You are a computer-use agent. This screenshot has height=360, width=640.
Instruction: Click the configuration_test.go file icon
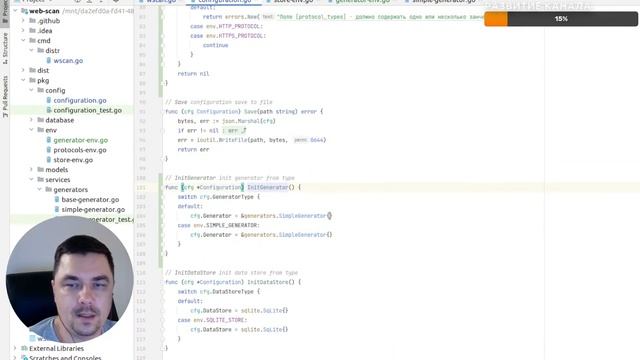click(x=49, y=110)
